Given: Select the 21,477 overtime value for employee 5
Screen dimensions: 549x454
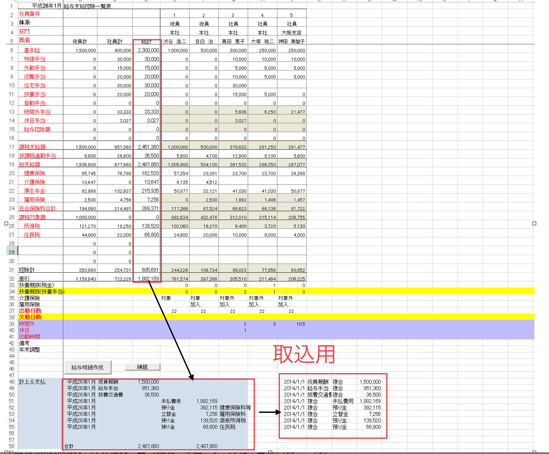Looking at the screenshot, I should (x=298, y=112).
